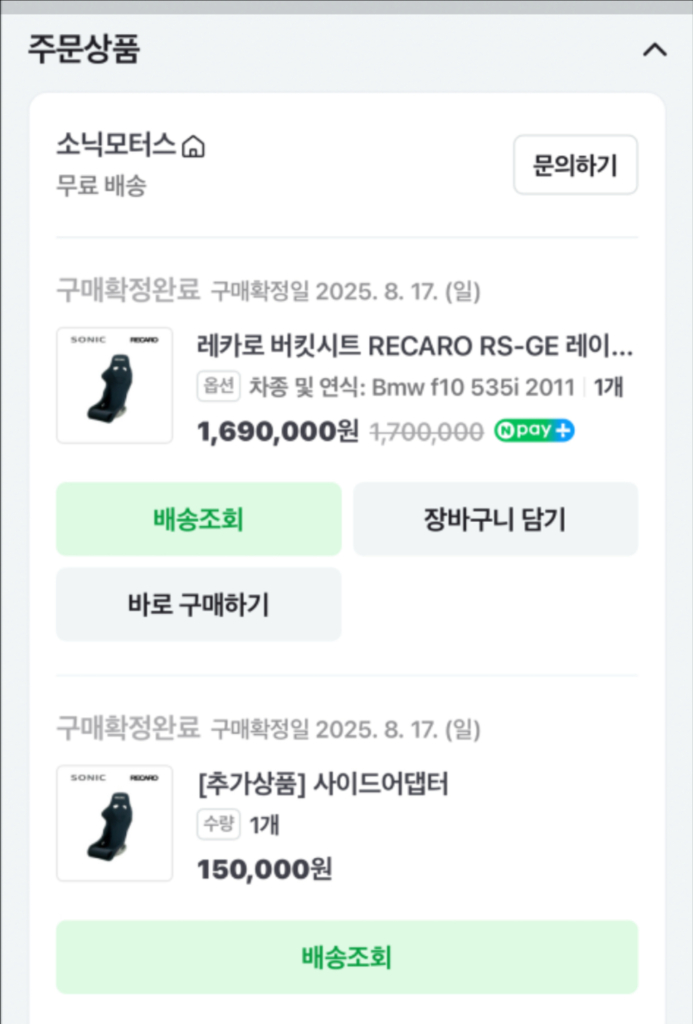Click the strikethrough original price 1,700,000
The image size is (693, 1024).
(423, 431)
